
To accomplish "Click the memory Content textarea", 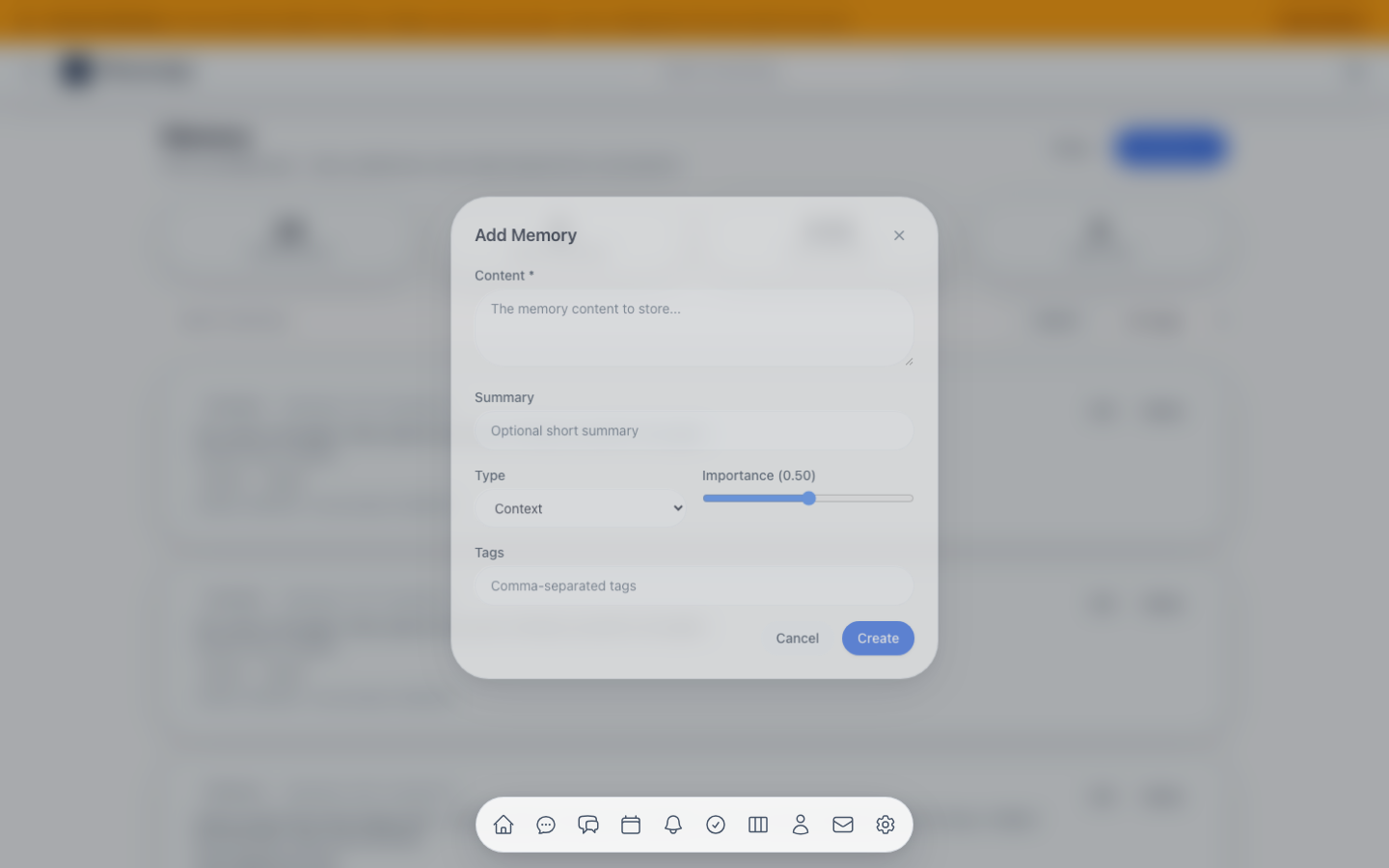I will click(694, 328).
